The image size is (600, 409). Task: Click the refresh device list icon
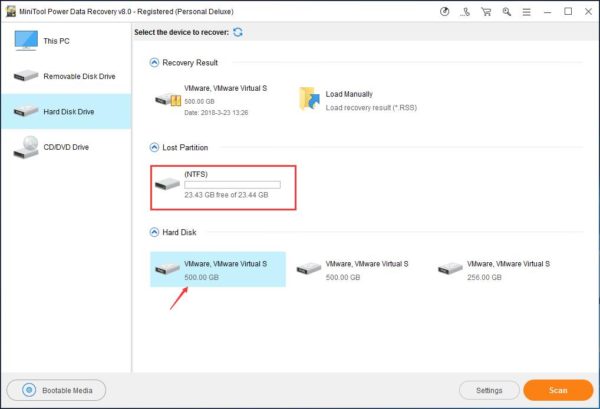pos(238,32)
